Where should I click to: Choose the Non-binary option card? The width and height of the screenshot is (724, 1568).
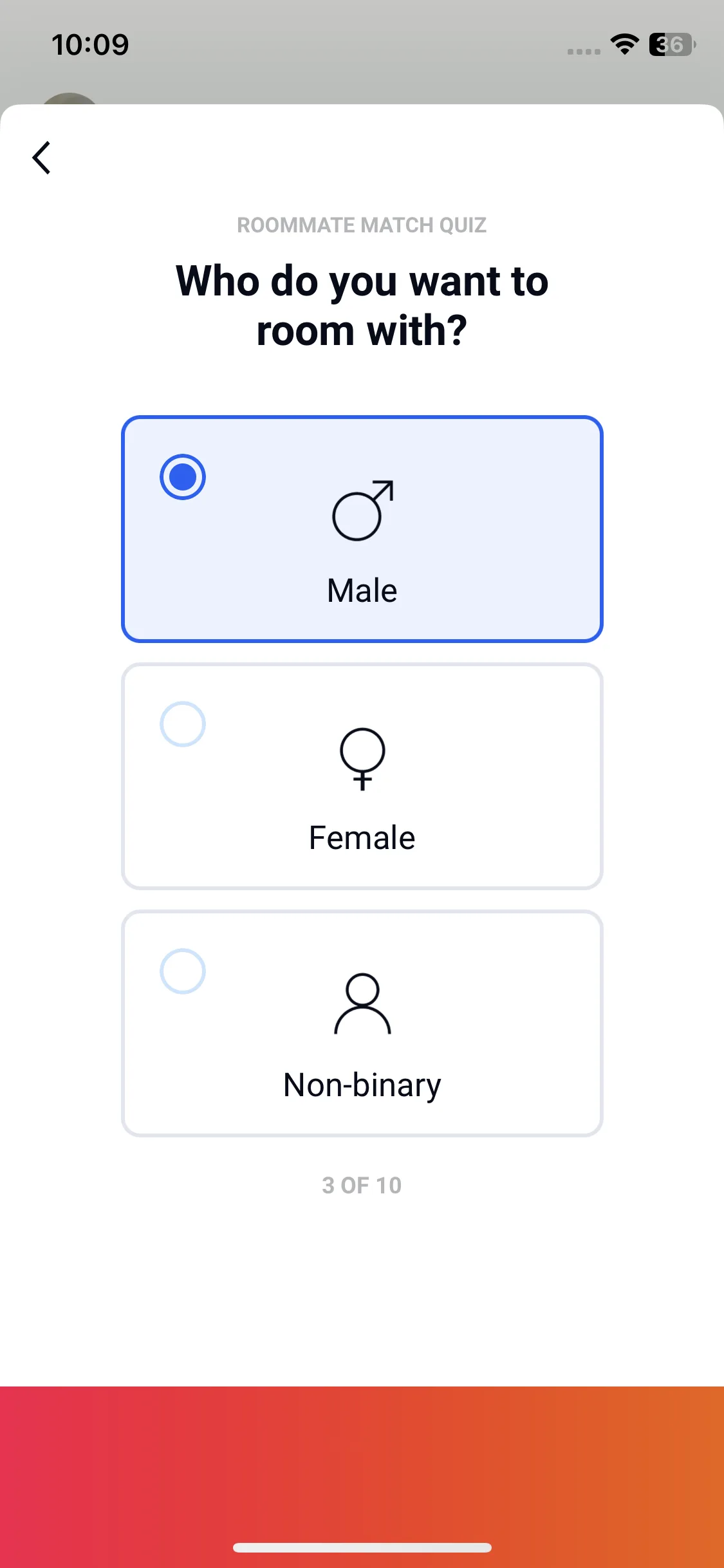362,1023
